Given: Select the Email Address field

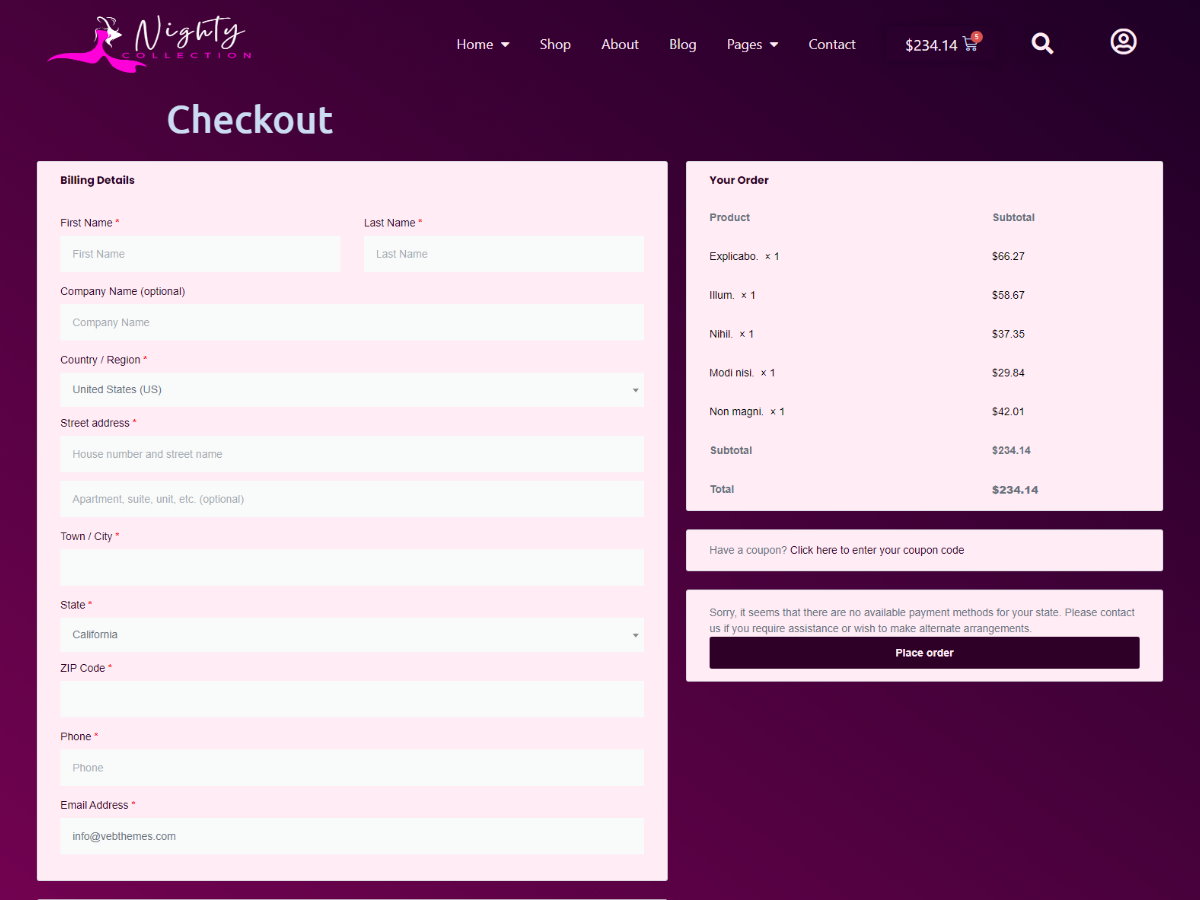Looking at the screenshot, I should [x=352, y=837].
